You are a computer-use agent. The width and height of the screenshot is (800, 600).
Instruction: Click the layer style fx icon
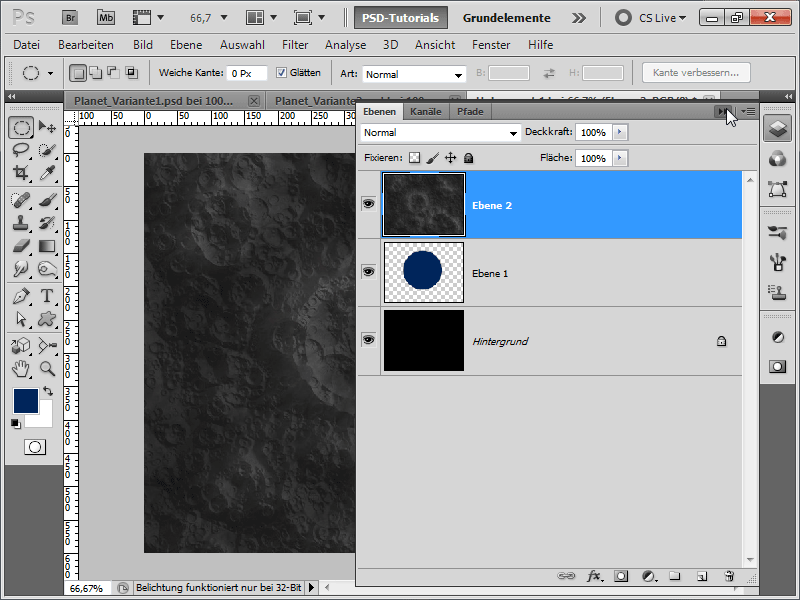[x=594, y=576]
